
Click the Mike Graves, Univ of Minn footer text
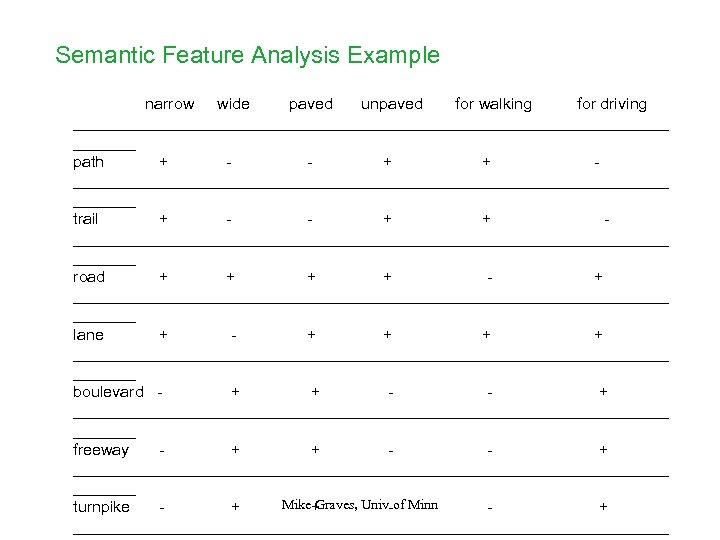(360, 504)
